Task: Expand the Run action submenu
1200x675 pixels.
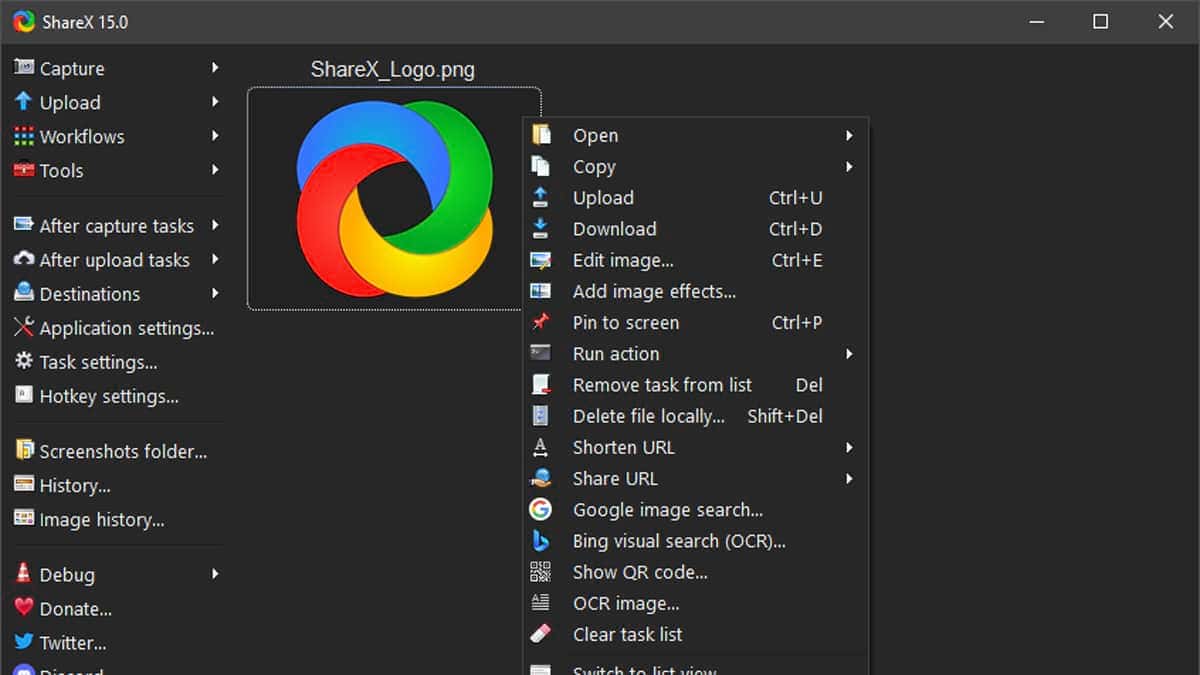Action: click(x=849, y=353)
